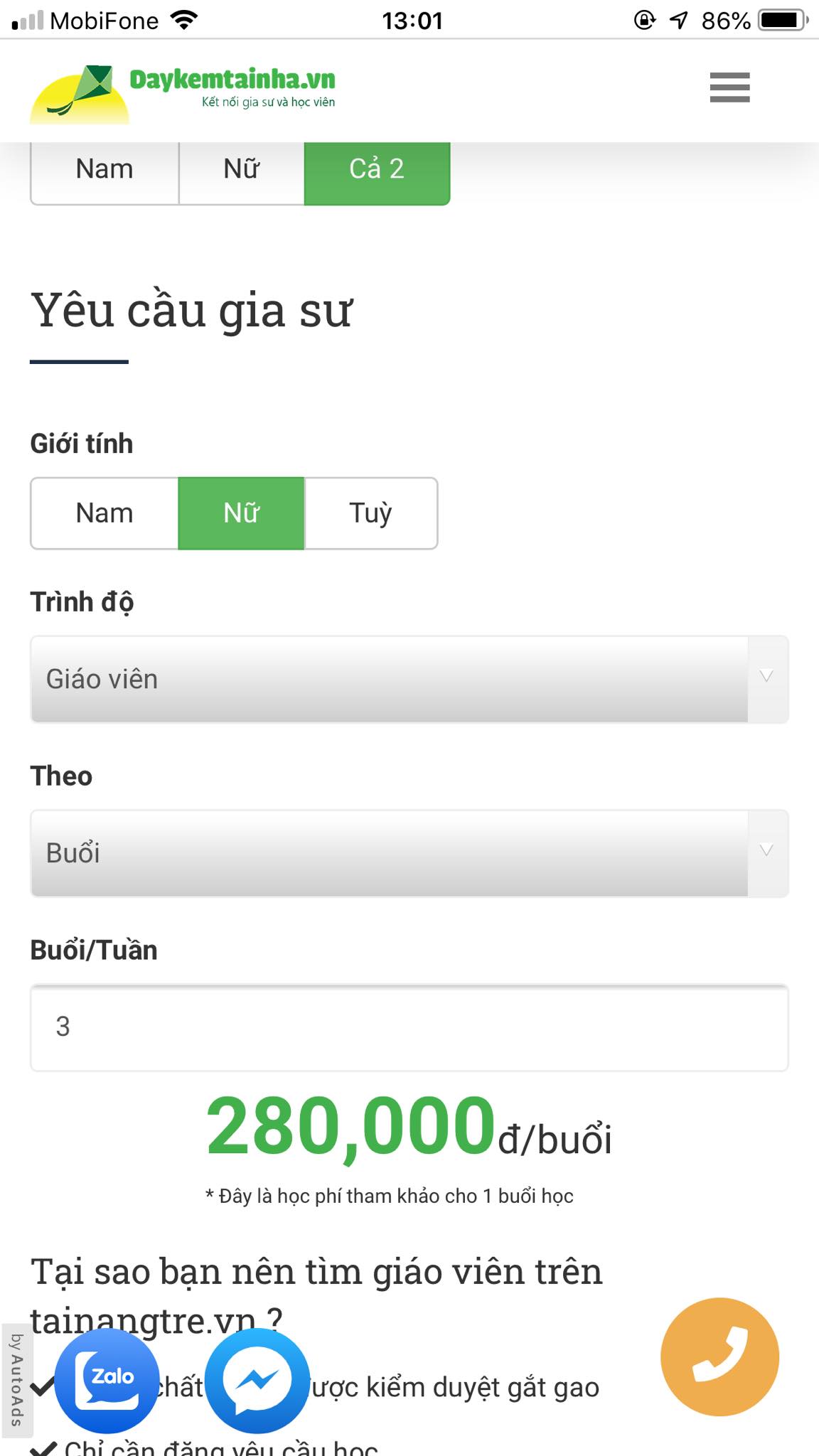Viewport: 819px width, 1456px height.
Task: Open Facebook Messenger chat icon
Action: click(257, 1381)
